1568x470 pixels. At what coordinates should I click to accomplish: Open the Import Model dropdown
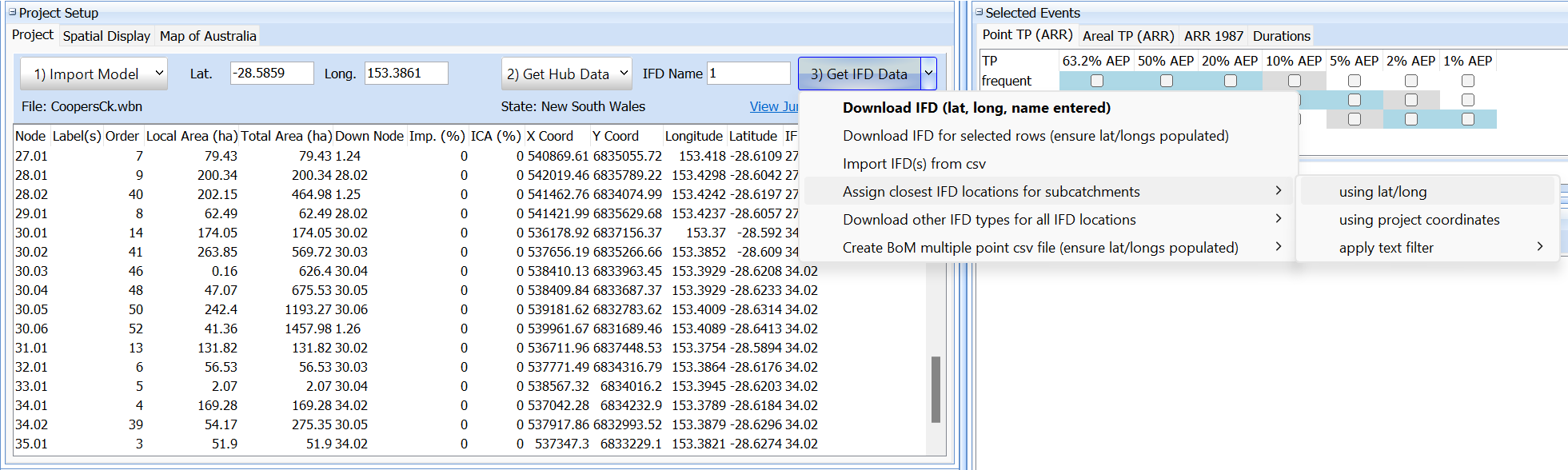[158, 74]
